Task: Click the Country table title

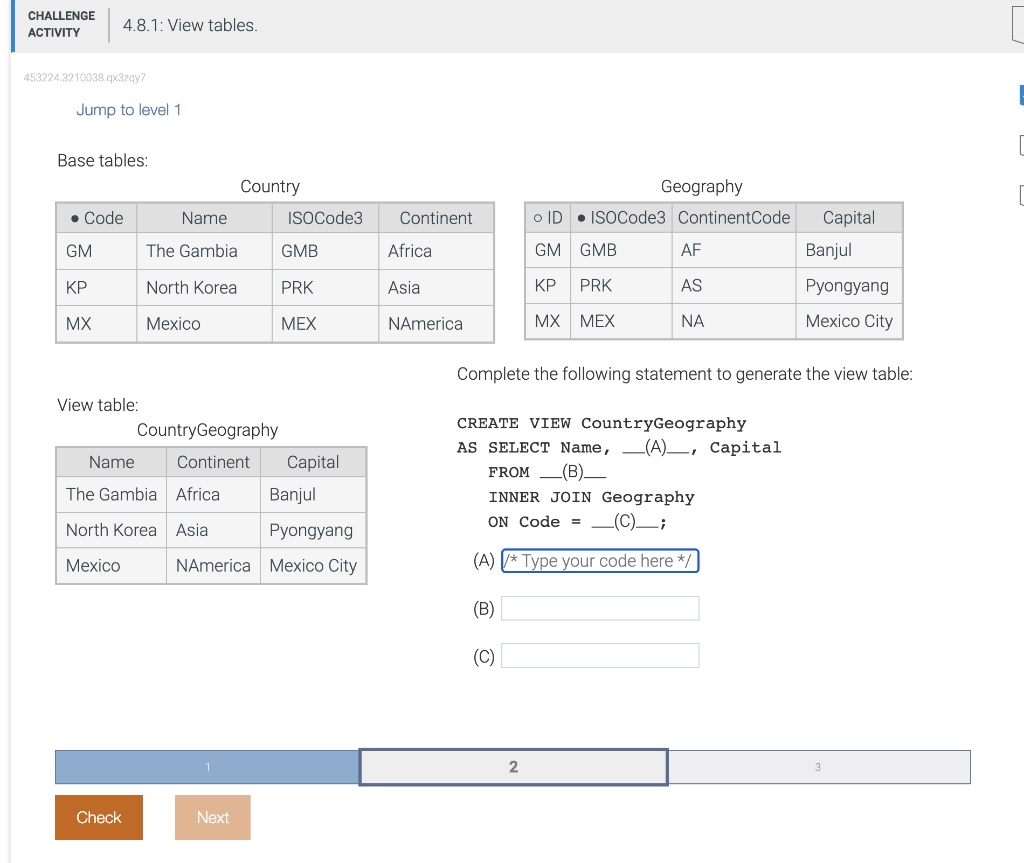Action: click(270, 186)
